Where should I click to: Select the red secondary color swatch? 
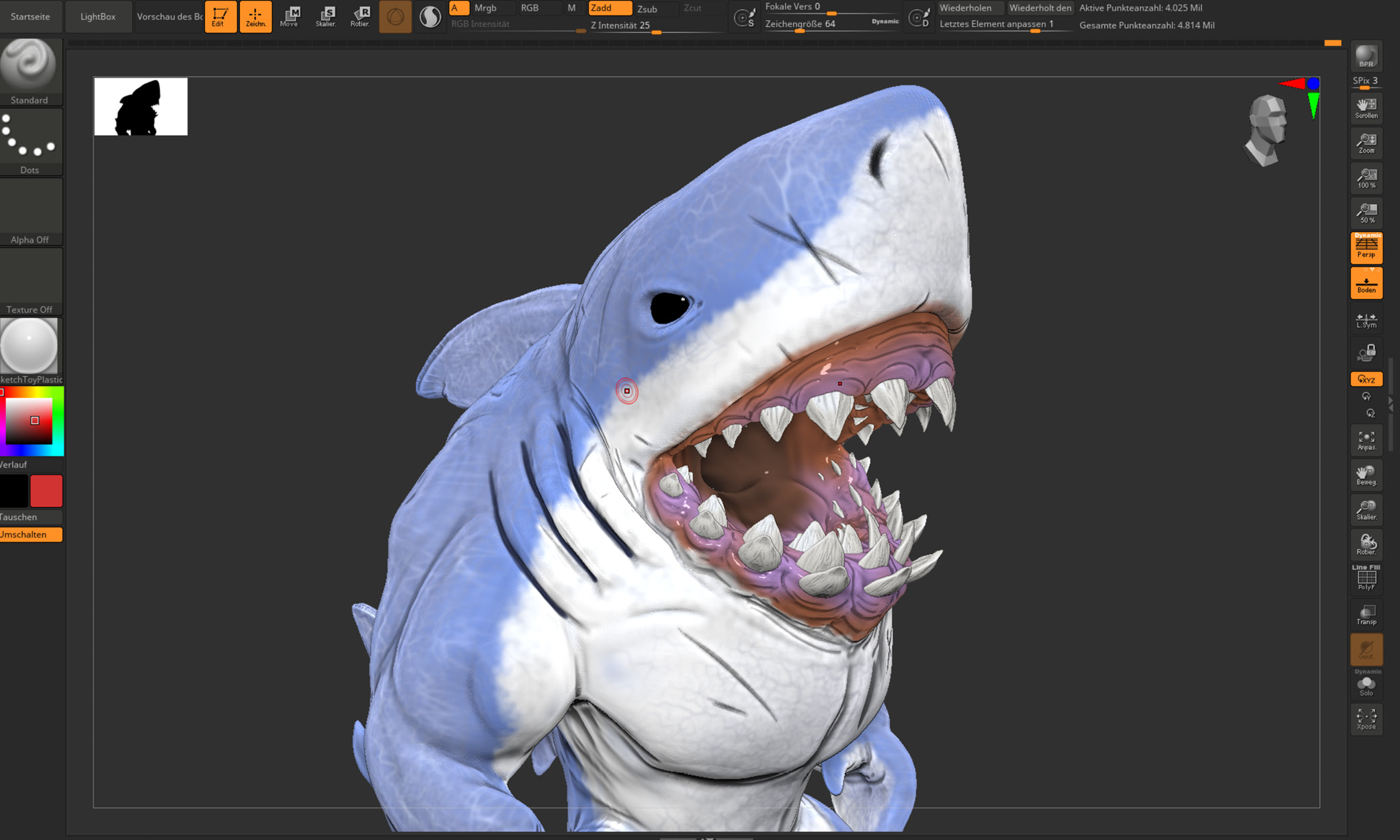46,491
